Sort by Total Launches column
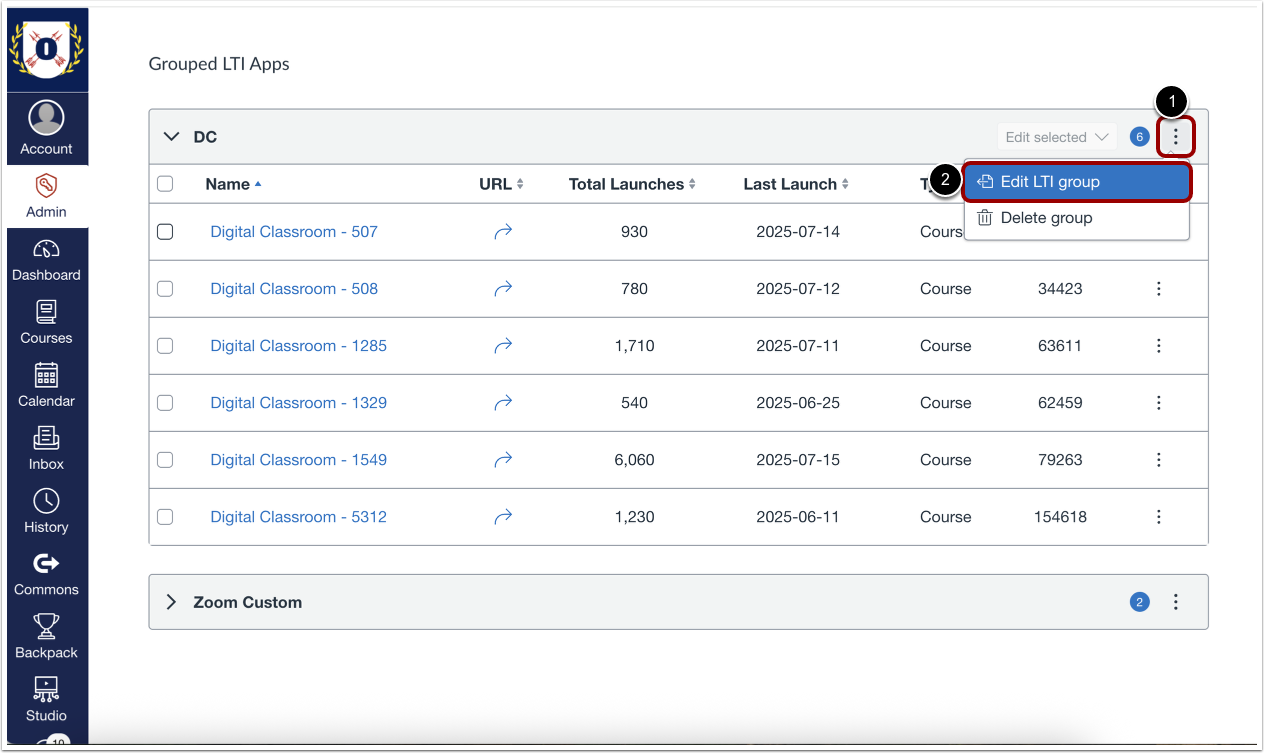The image size is (1264, 753). pos(632,184)
